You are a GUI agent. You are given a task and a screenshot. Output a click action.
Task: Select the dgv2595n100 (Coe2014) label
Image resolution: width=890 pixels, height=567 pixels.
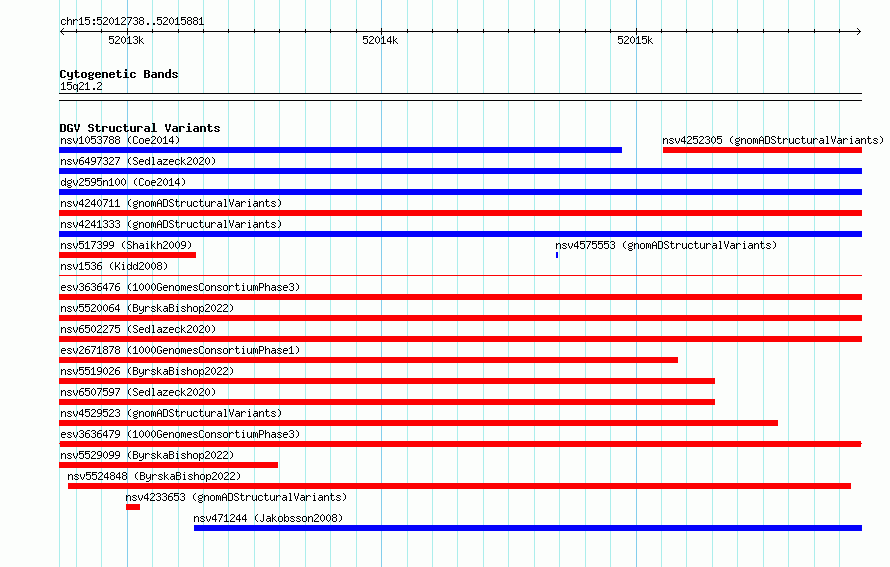(123, 182)
